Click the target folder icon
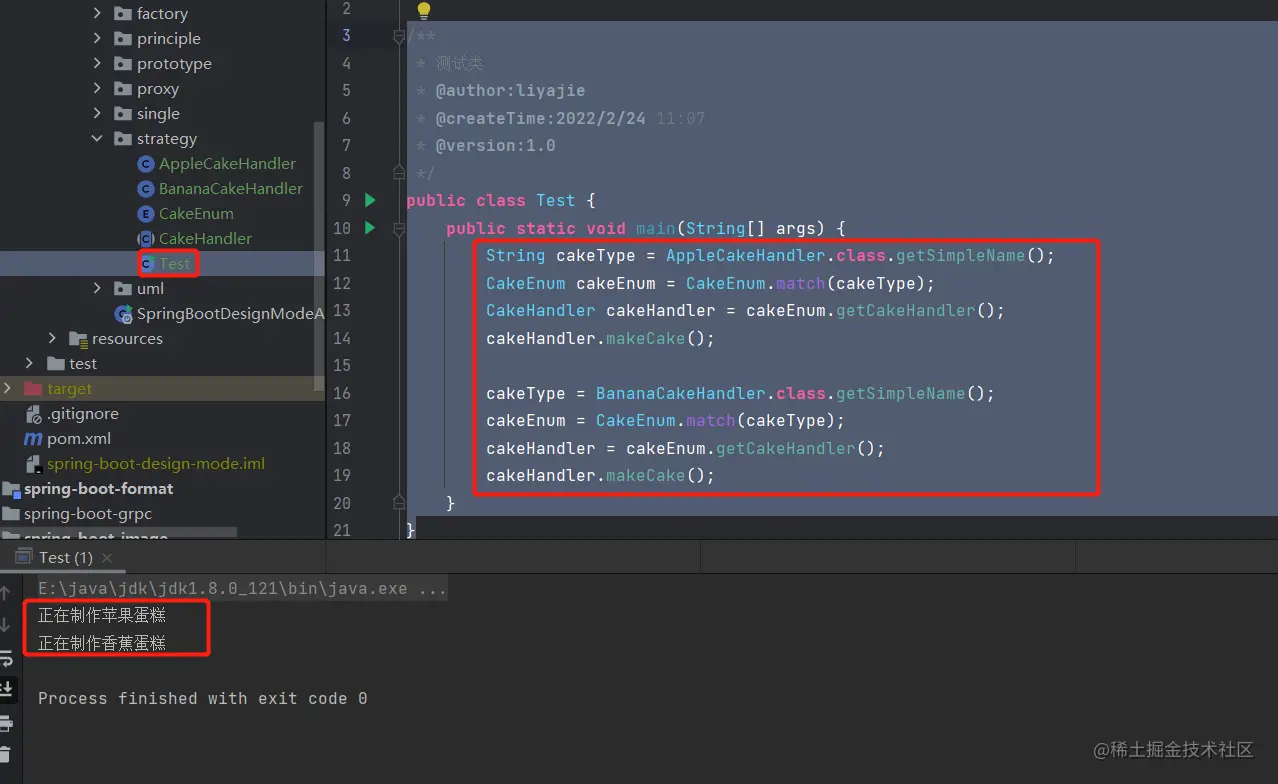 (32, 389)
